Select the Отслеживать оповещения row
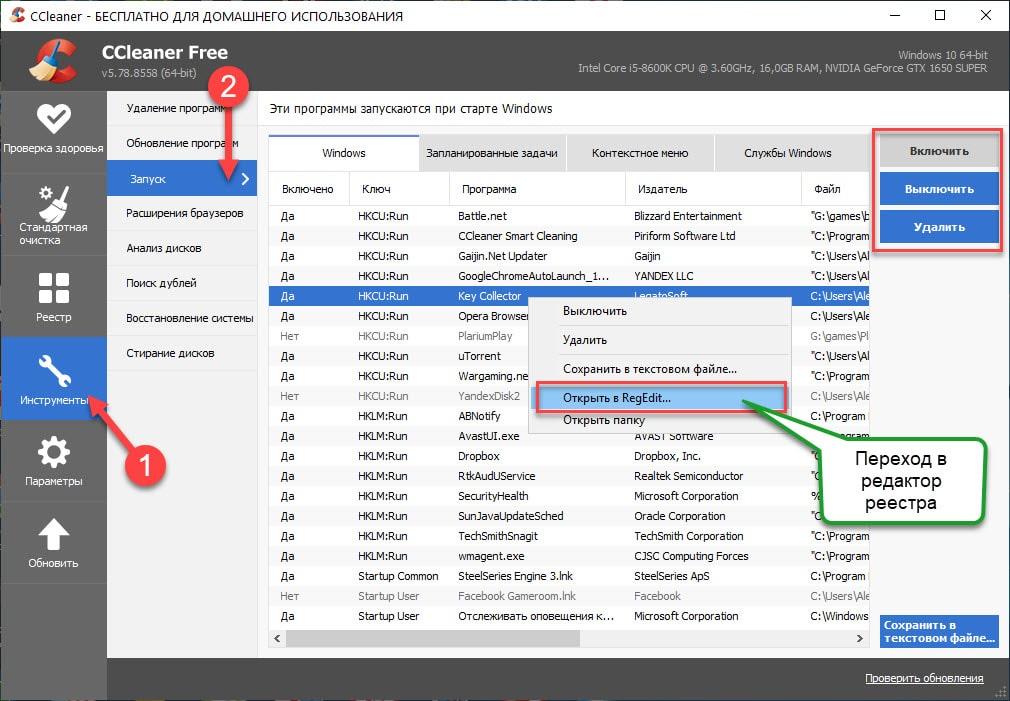 [x=569, y=616]
